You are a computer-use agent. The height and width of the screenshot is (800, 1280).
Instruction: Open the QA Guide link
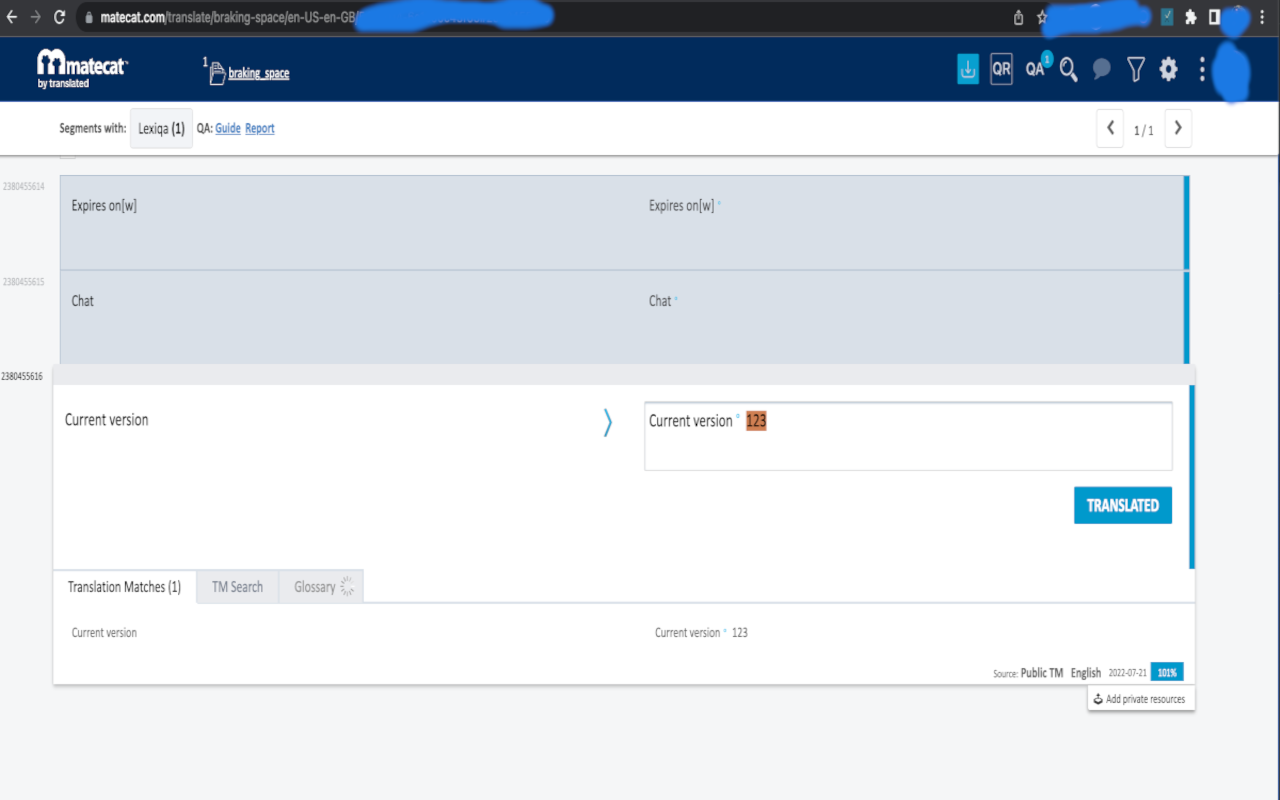click(x=228, y=129)
